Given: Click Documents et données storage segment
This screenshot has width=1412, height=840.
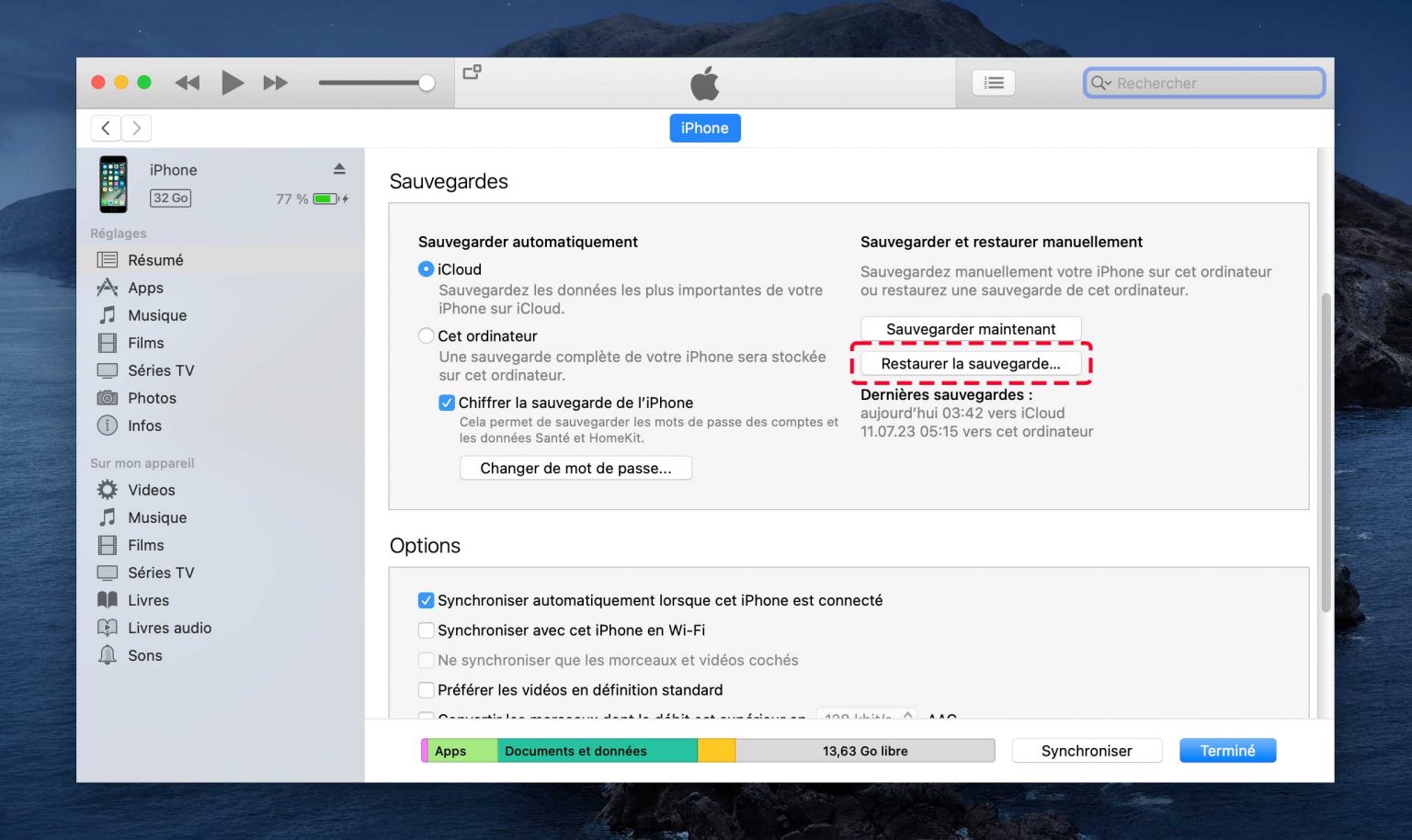Looking at the screenshot, I should [x=598, y=751].
